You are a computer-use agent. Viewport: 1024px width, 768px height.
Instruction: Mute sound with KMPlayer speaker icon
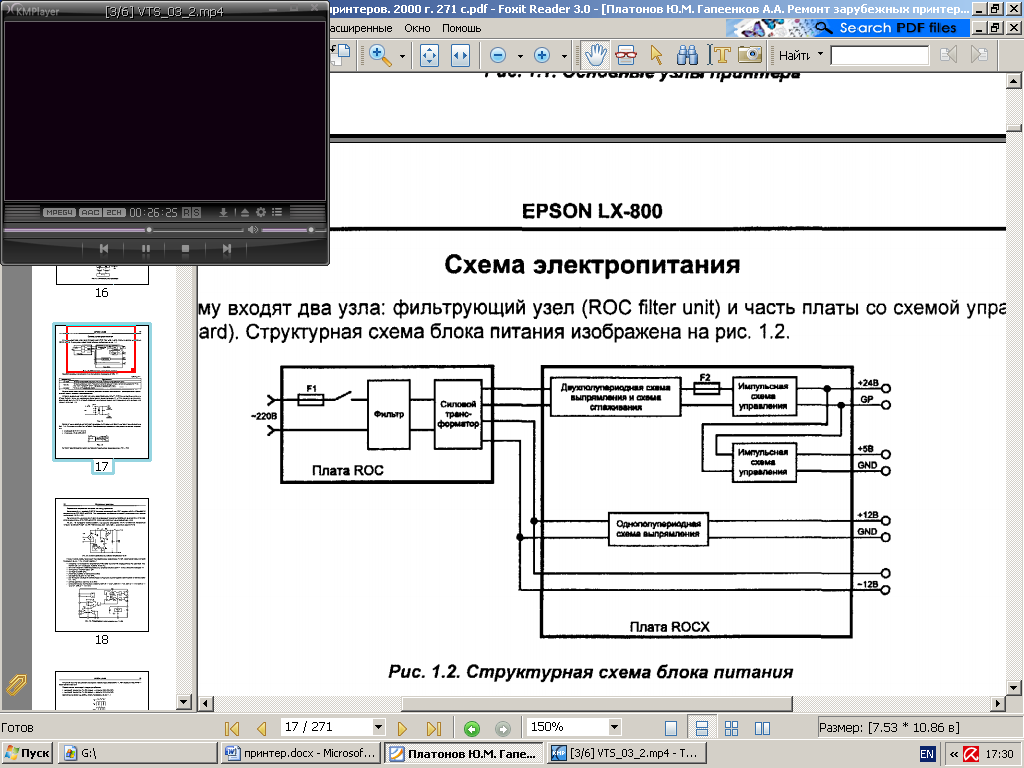click(253, 230)
